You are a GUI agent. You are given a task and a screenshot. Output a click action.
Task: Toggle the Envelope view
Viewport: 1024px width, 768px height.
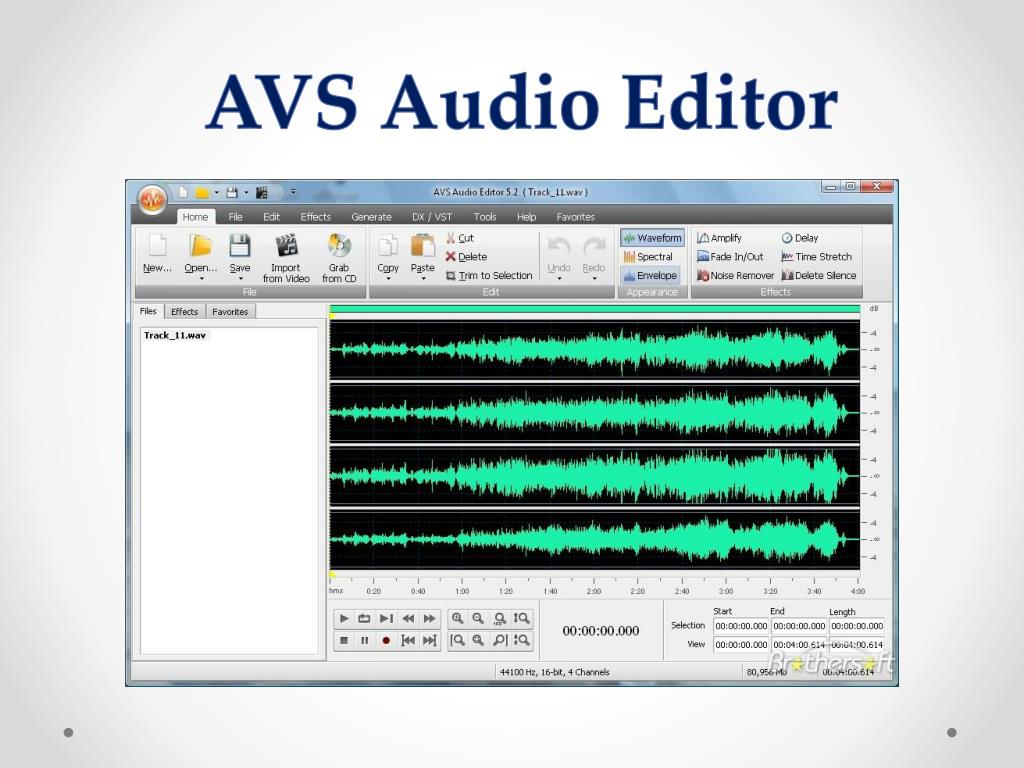pyautogui.click(x=650, y=276)
